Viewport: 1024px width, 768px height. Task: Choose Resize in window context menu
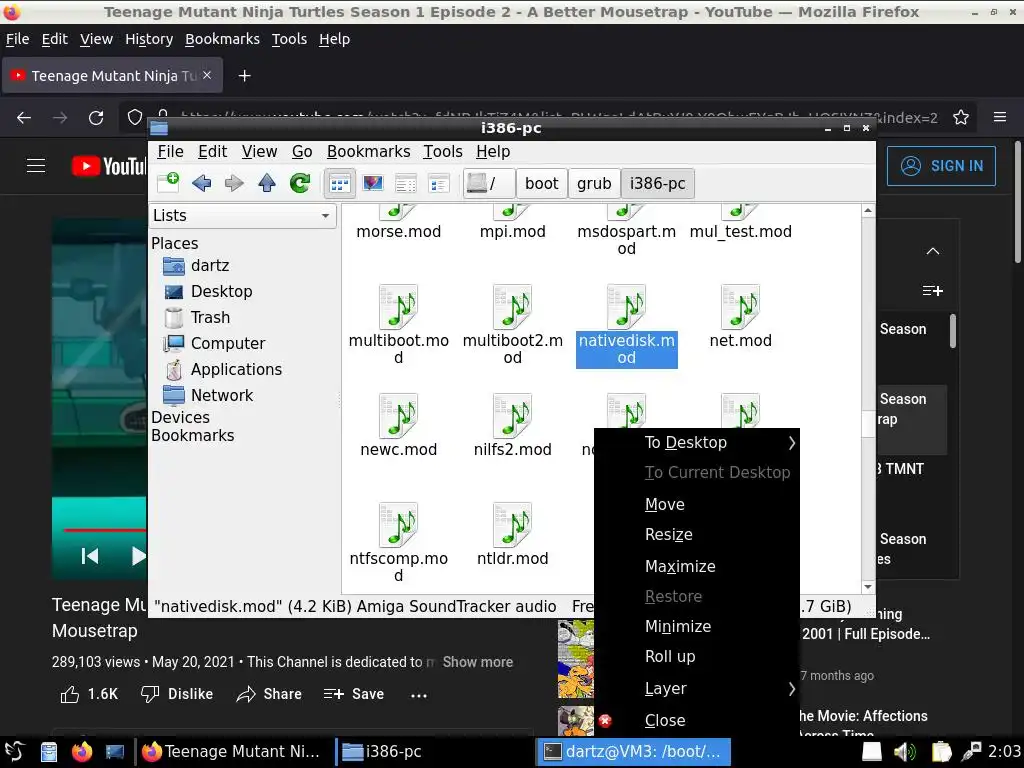tap(697, 535)
